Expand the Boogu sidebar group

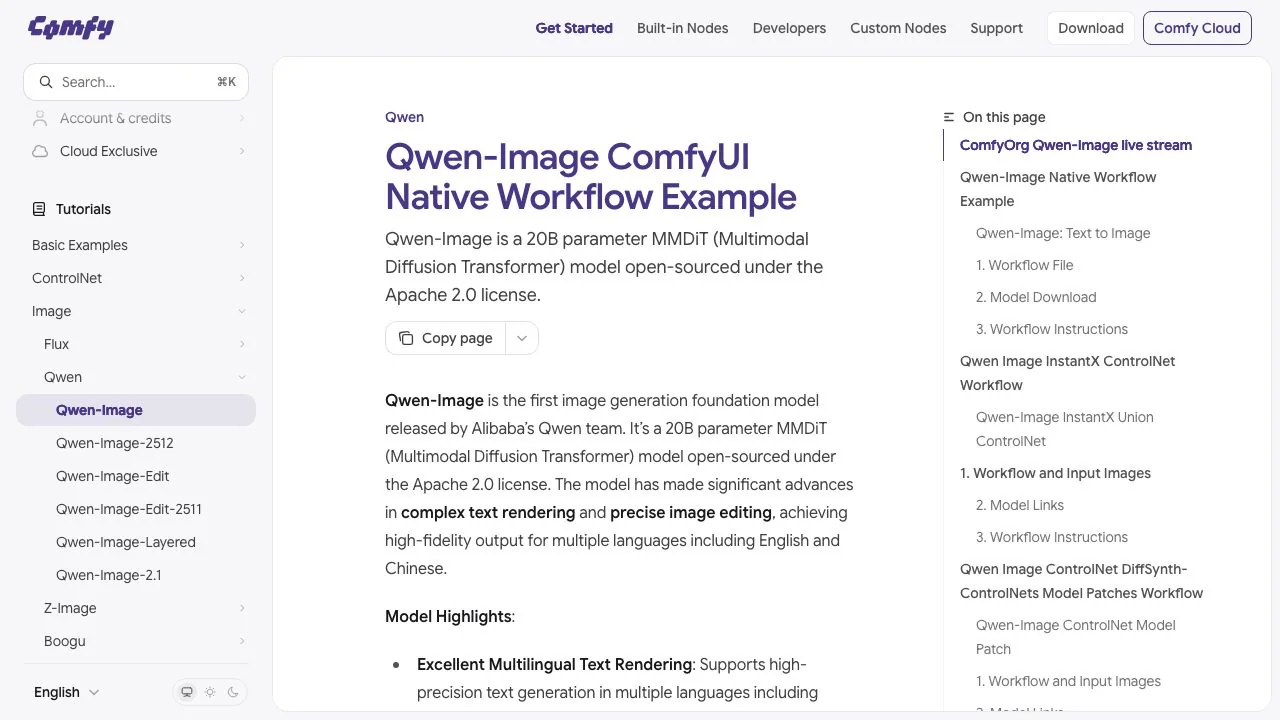242,641
